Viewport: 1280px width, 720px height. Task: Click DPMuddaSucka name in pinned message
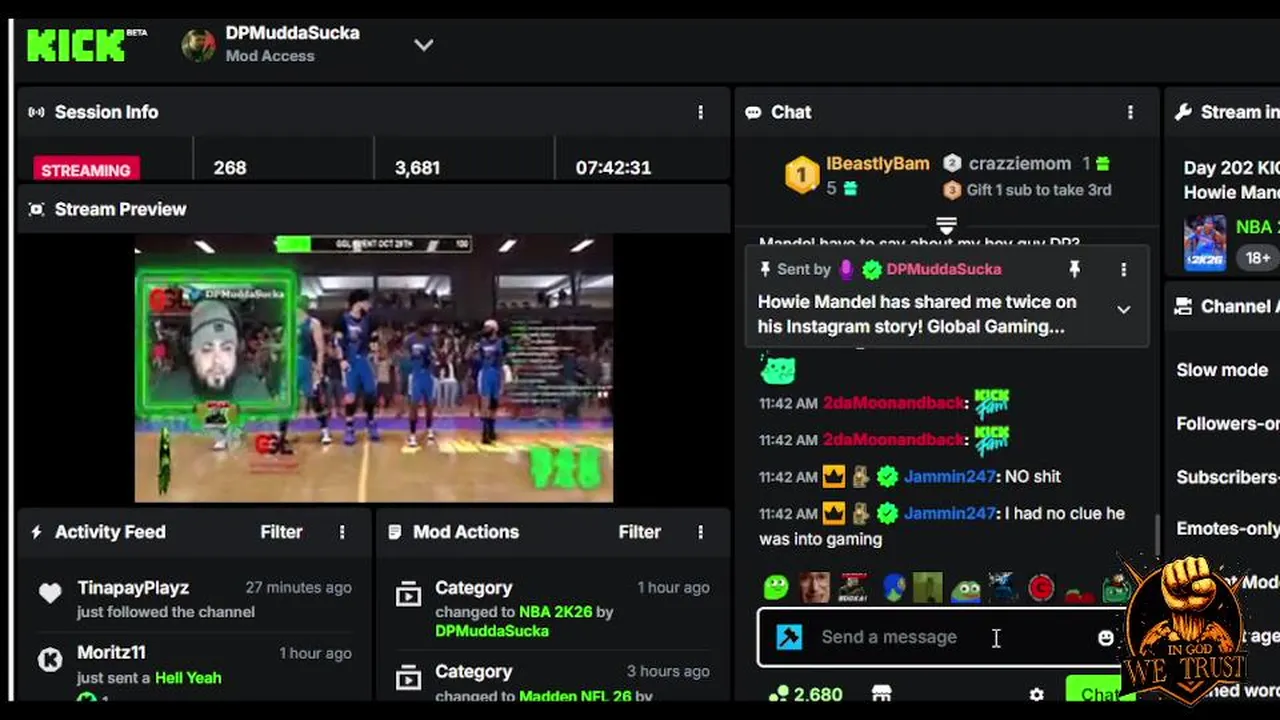943,269
